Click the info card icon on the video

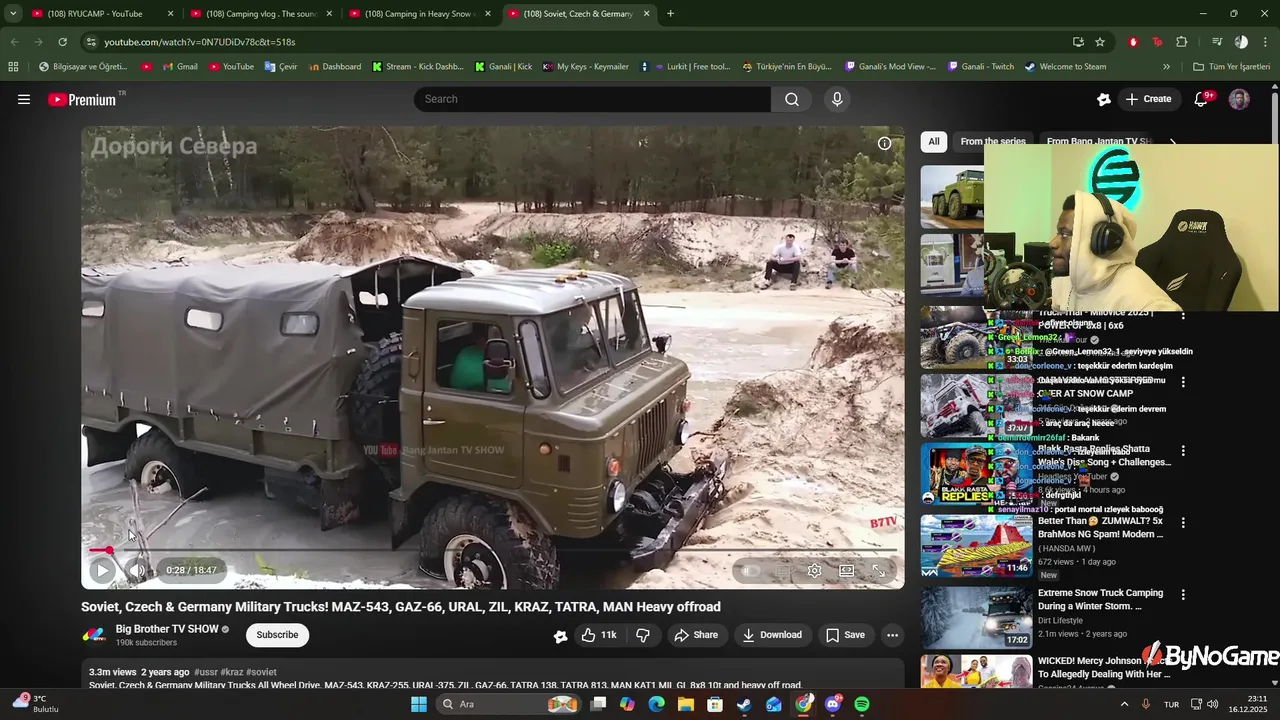coord(884,143)
